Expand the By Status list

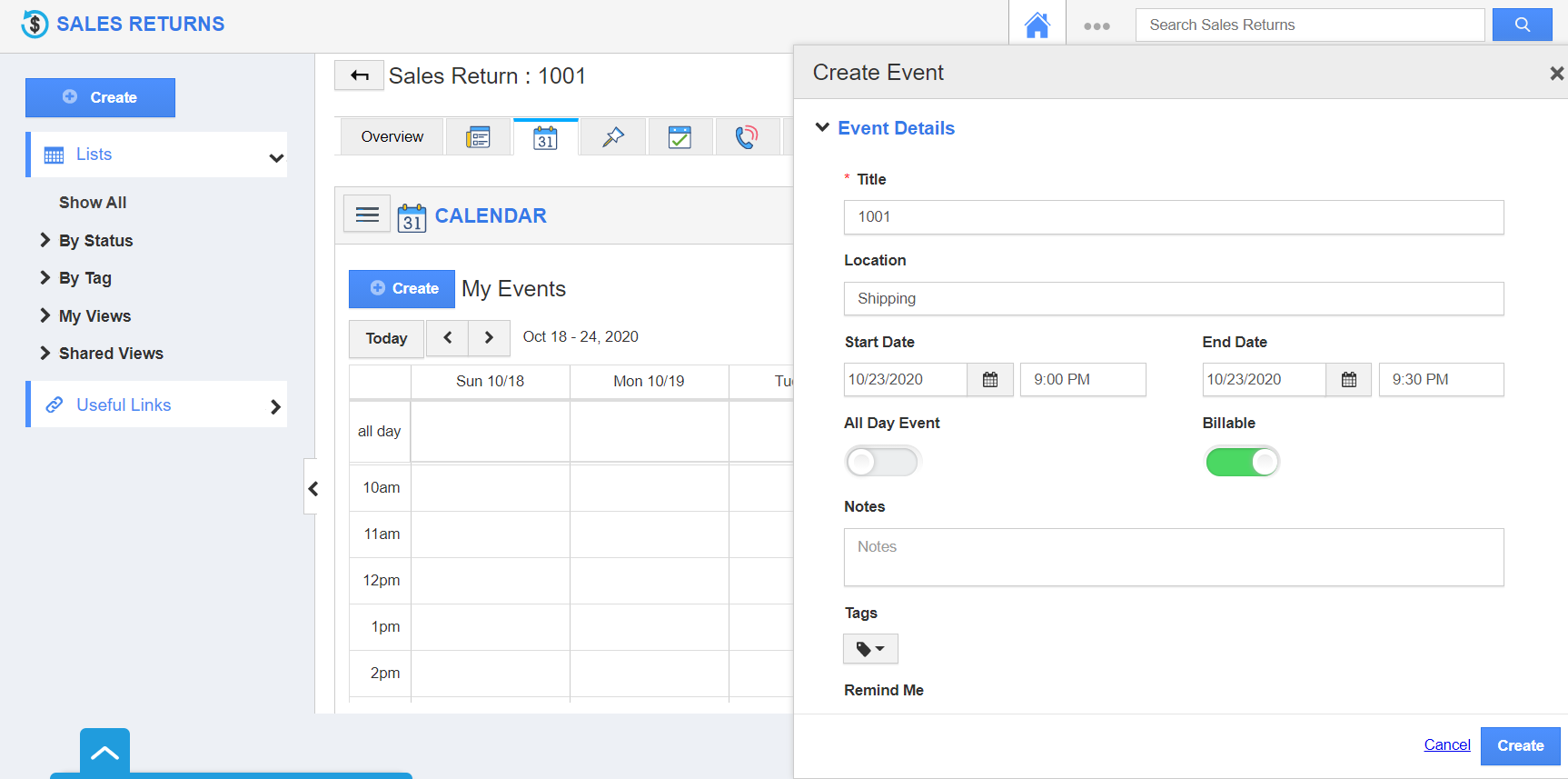(95, 241)
